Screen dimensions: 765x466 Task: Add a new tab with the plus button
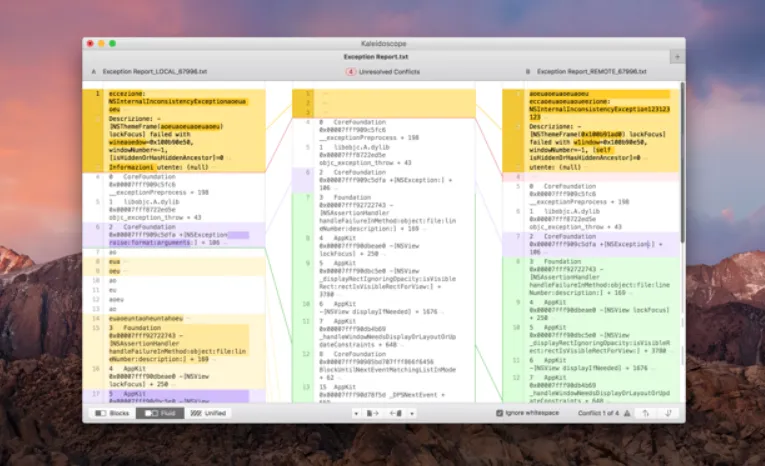677,57
